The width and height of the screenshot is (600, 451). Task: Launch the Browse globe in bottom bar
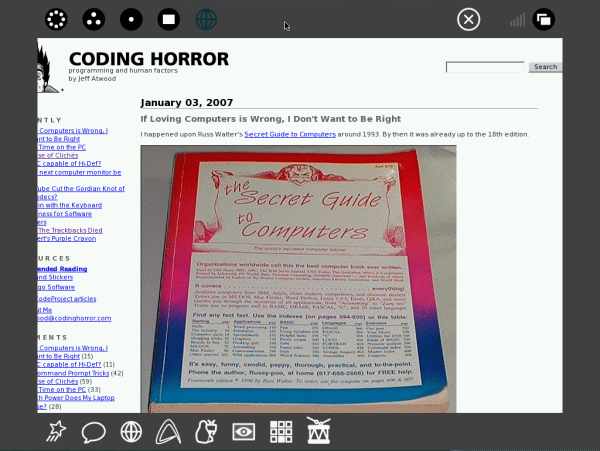131,432
